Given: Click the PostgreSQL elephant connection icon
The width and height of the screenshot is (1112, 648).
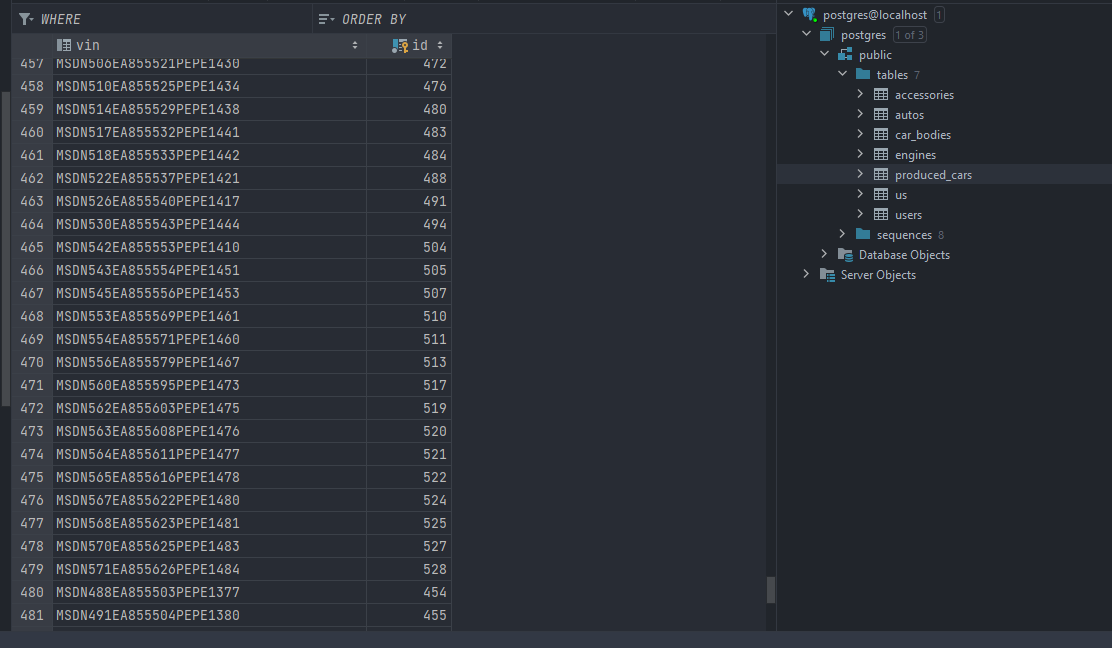Looking at the screenshot, I should pos(811,14).
